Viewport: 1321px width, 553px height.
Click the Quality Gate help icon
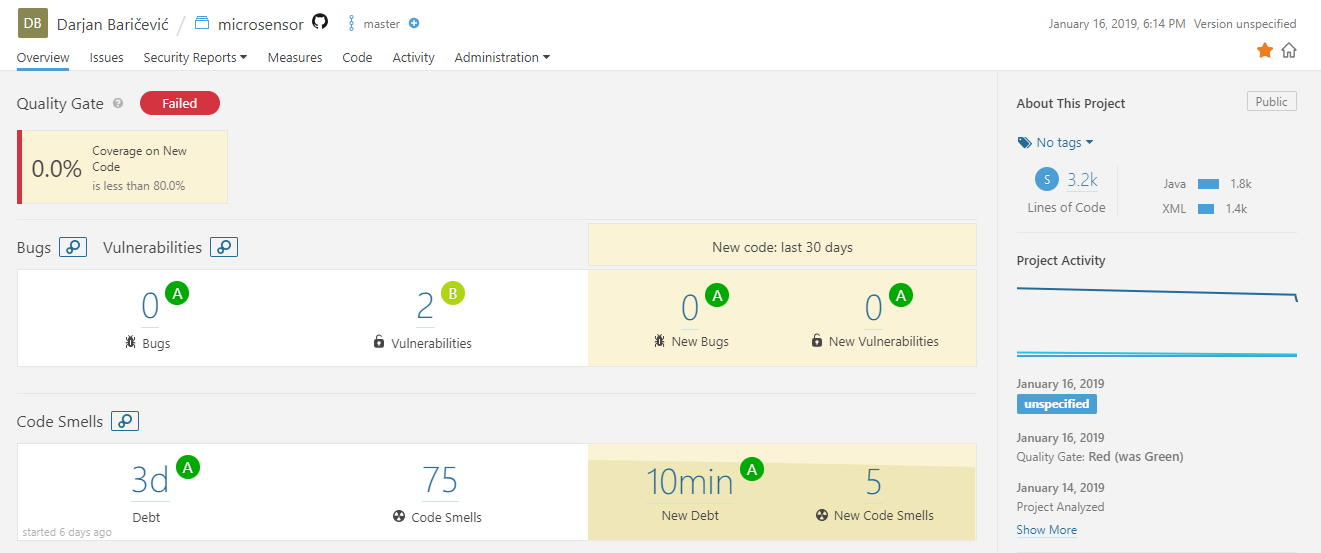[118, 103]
